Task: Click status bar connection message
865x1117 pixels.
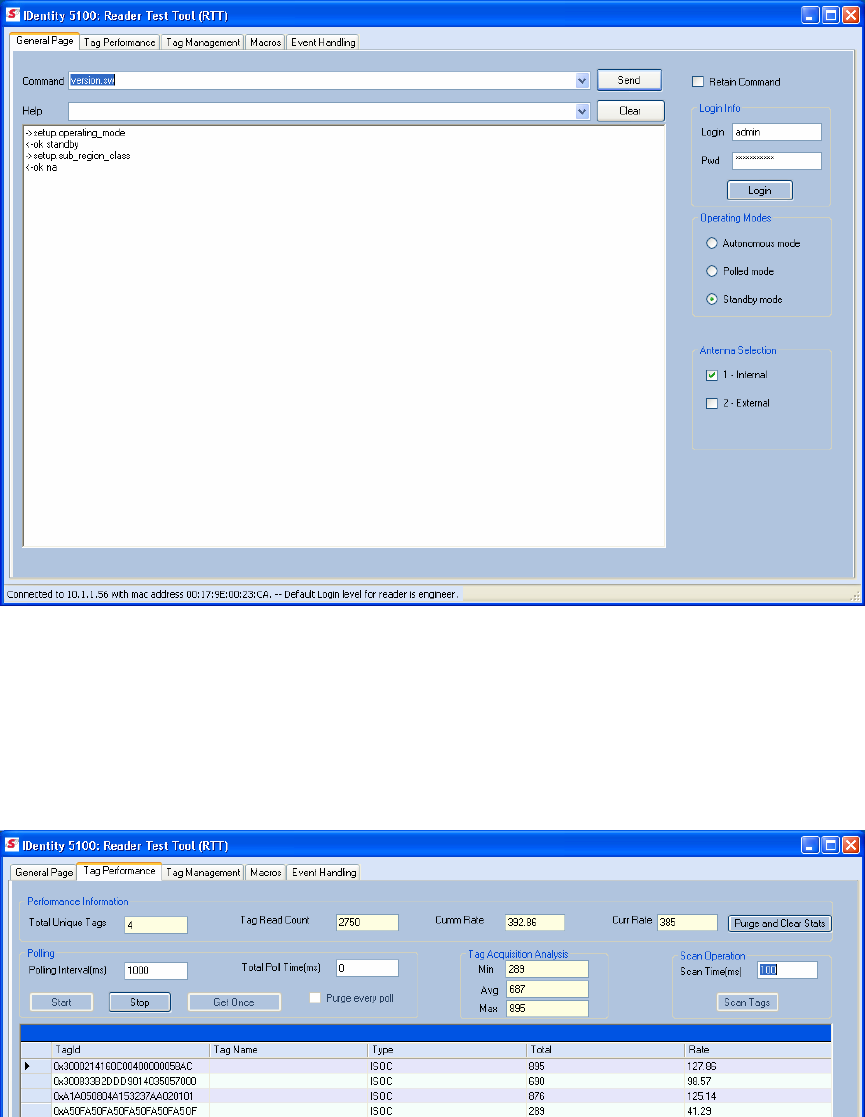Action: point(232,594)
